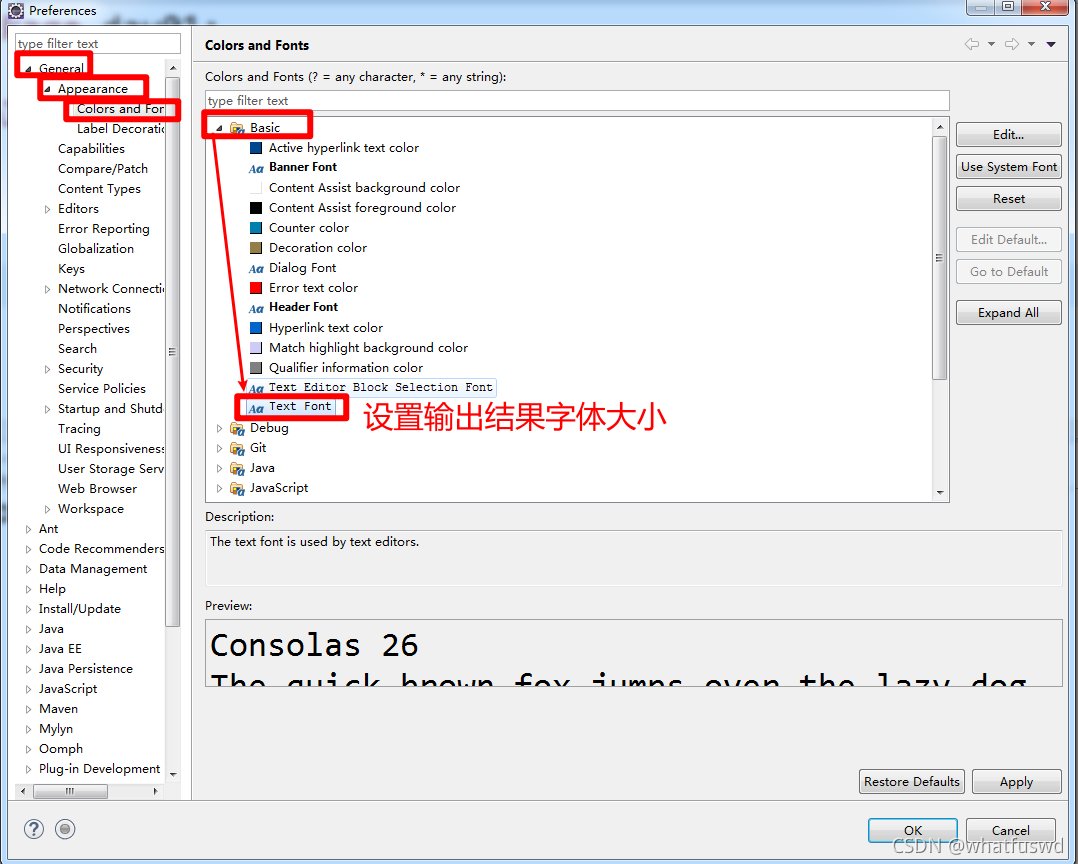Select the Error text color red swatch
1078x864 pixels.
coord(256,288)
